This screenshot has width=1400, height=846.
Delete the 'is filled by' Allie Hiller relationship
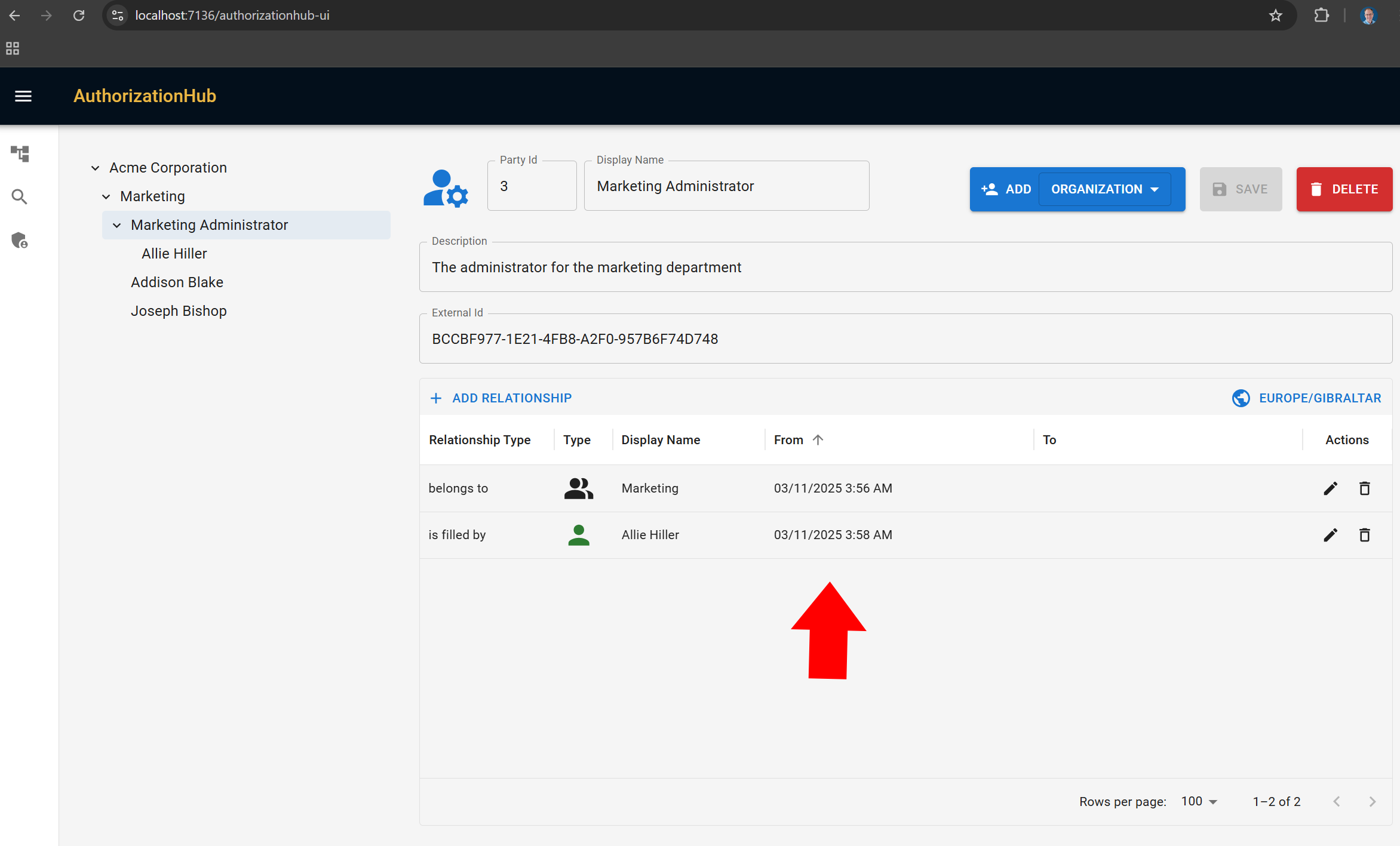pos(1365,535)
